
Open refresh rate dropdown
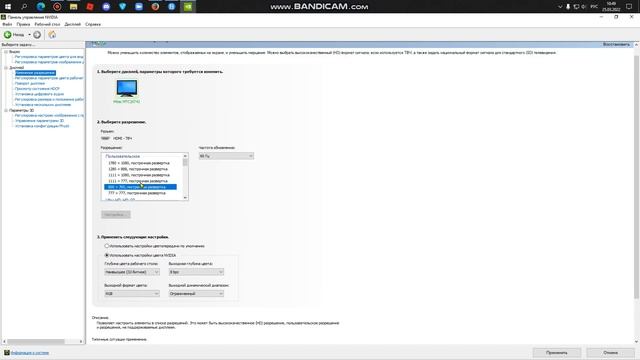[x=226, y=156]
